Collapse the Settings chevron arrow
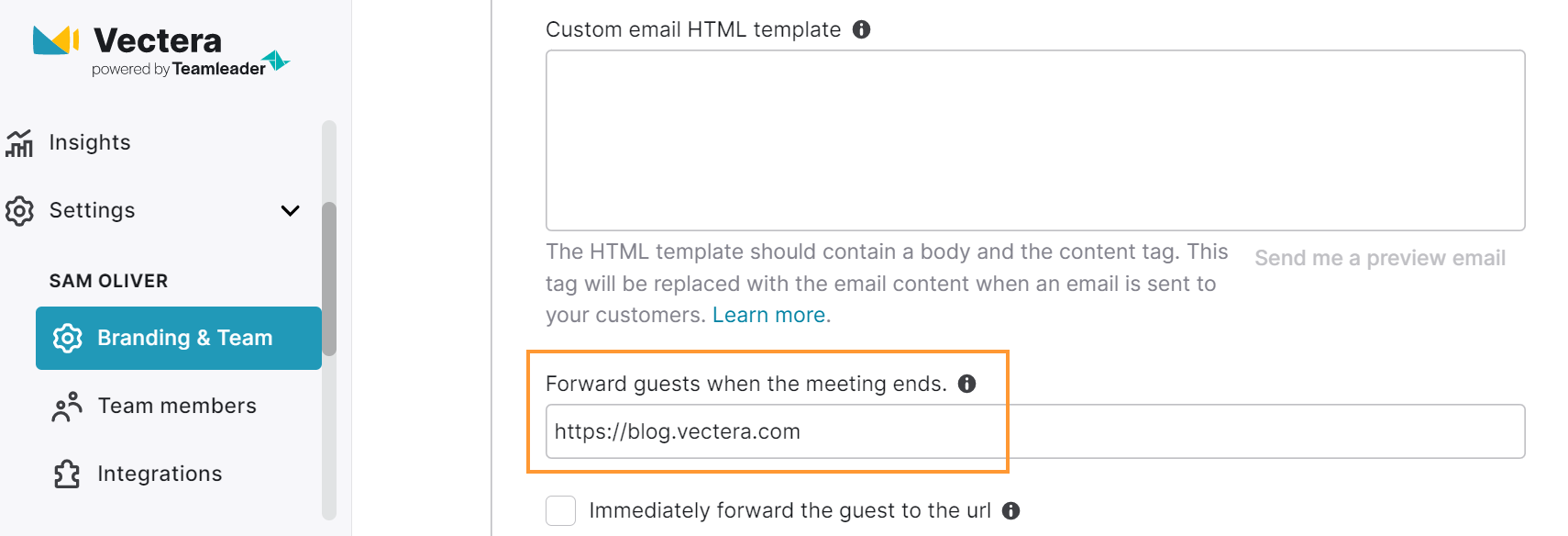Viewport: 1568px width, 536px height. 290,211
